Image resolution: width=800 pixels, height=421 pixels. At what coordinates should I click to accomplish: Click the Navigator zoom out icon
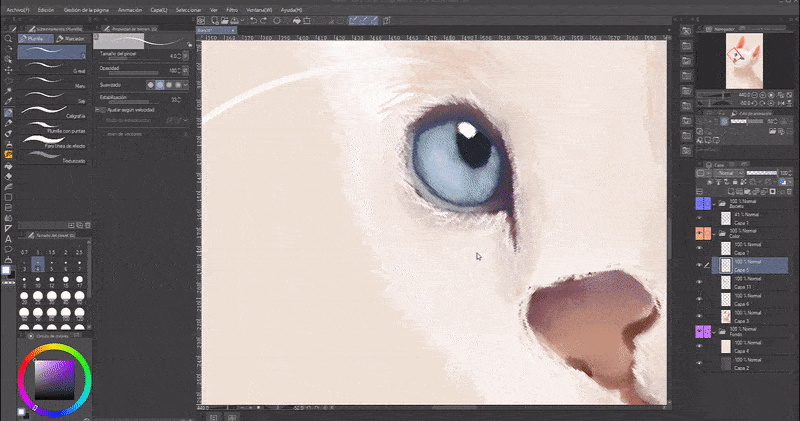click(x=755, y=95)
